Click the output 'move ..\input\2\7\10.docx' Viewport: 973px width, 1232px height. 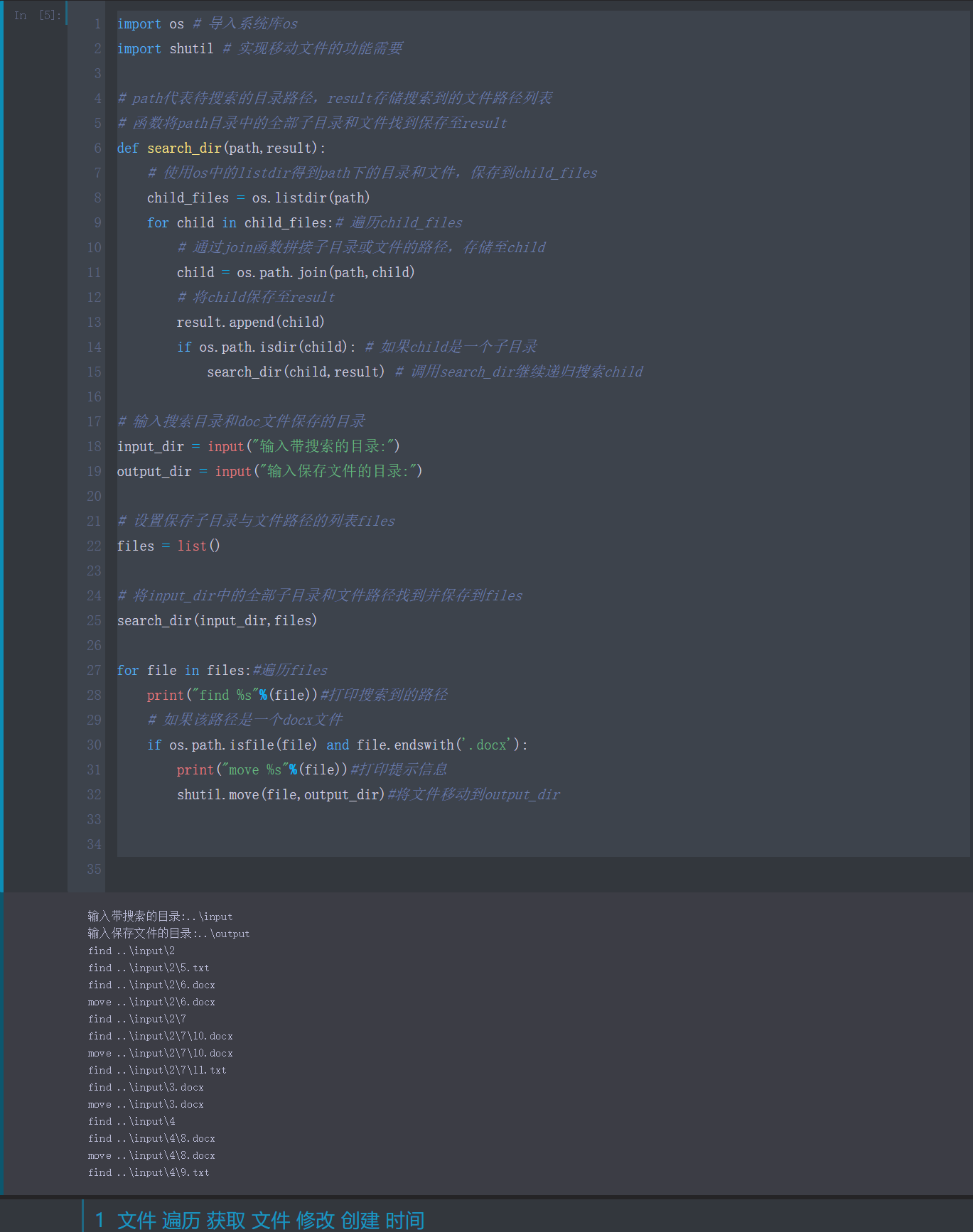(x=161, y=1053)
